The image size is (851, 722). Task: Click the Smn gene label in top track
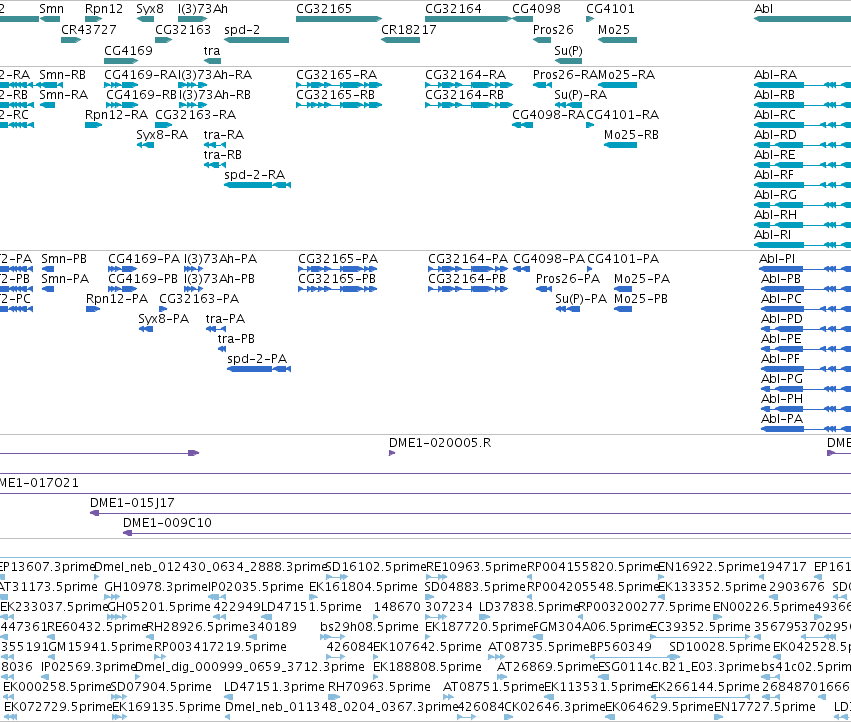52,9
